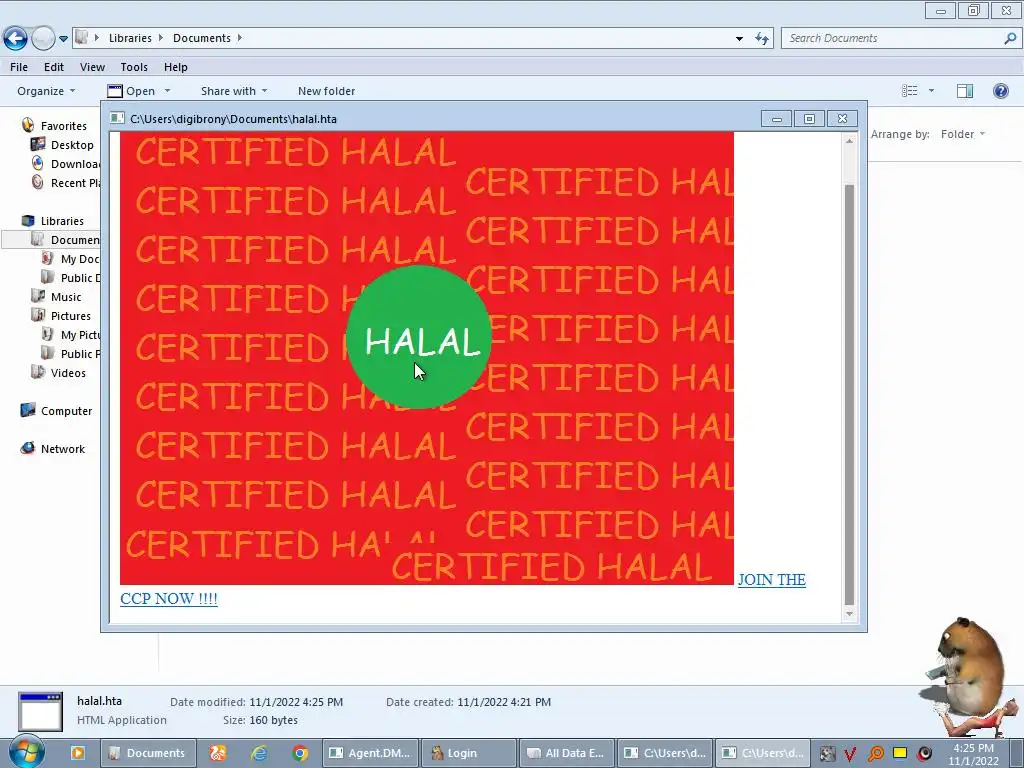Select Pictures library
Viewport: 1024px width, 768px height.
click(71, 315)
